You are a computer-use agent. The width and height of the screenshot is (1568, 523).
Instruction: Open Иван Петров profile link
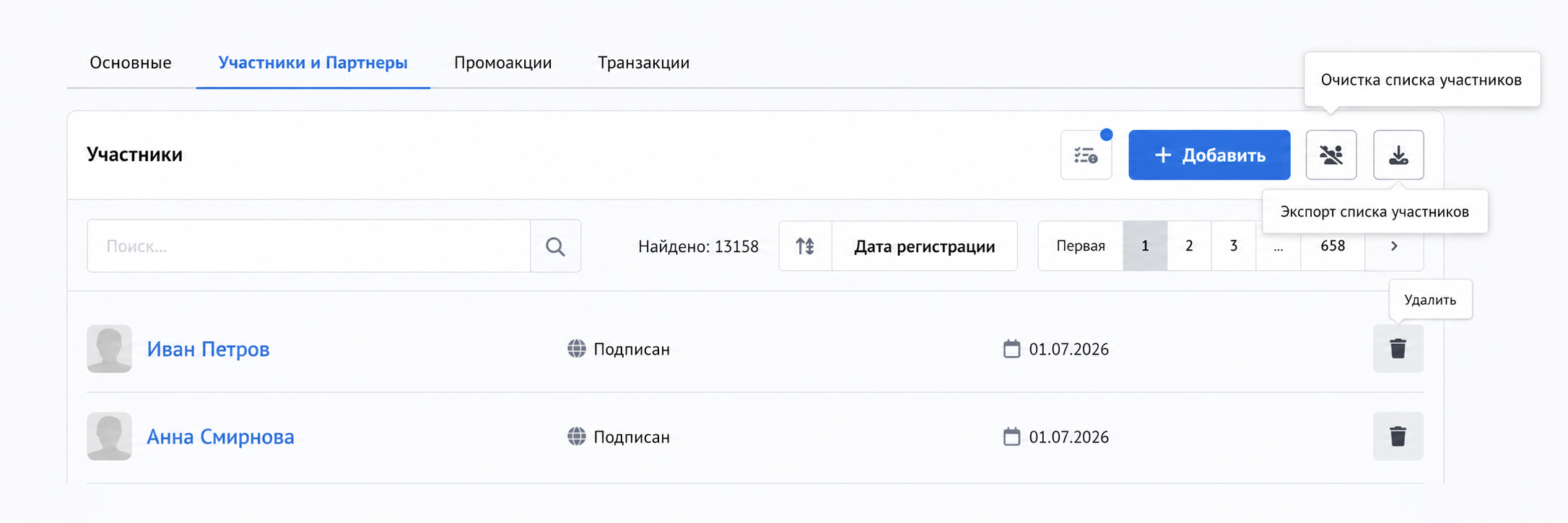point(208,349)
